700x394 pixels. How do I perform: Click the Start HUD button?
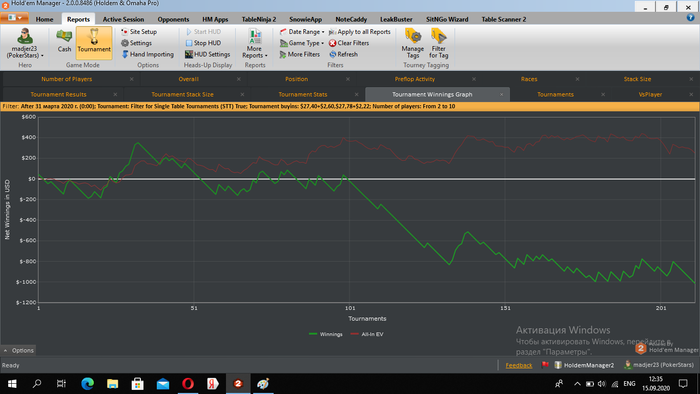(203, 32)
